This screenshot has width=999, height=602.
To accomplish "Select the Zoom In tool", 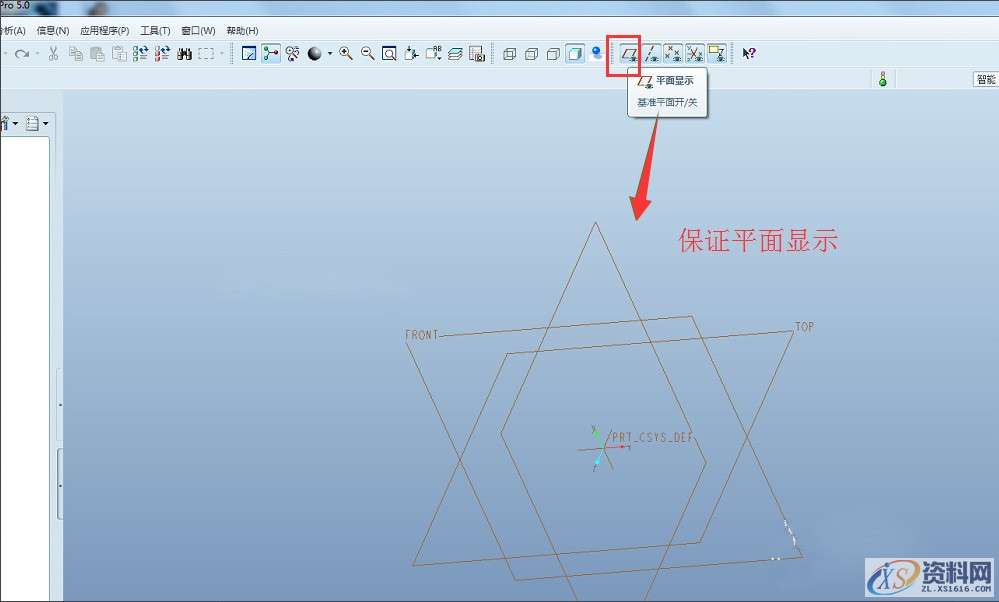I will 345,53.
